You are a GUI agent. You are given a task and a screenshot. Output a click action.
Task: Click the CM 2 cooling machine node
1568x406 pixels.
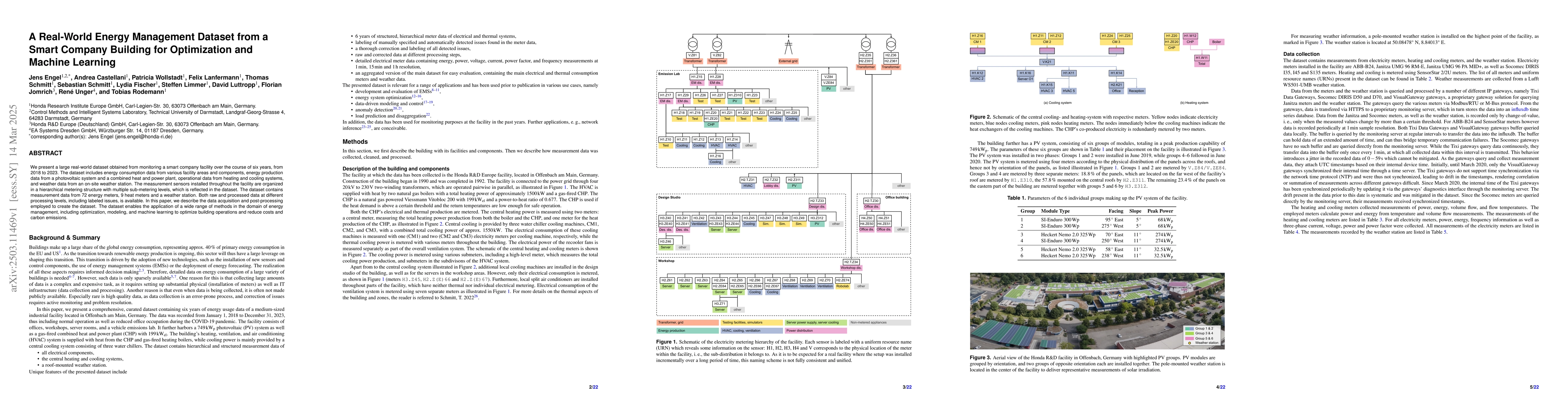1047,42
